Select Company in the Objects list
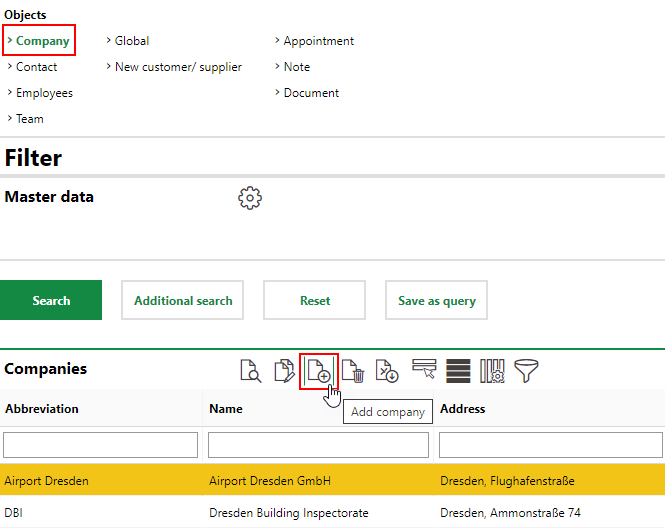665x531 pixels. [x=42, y=41]
